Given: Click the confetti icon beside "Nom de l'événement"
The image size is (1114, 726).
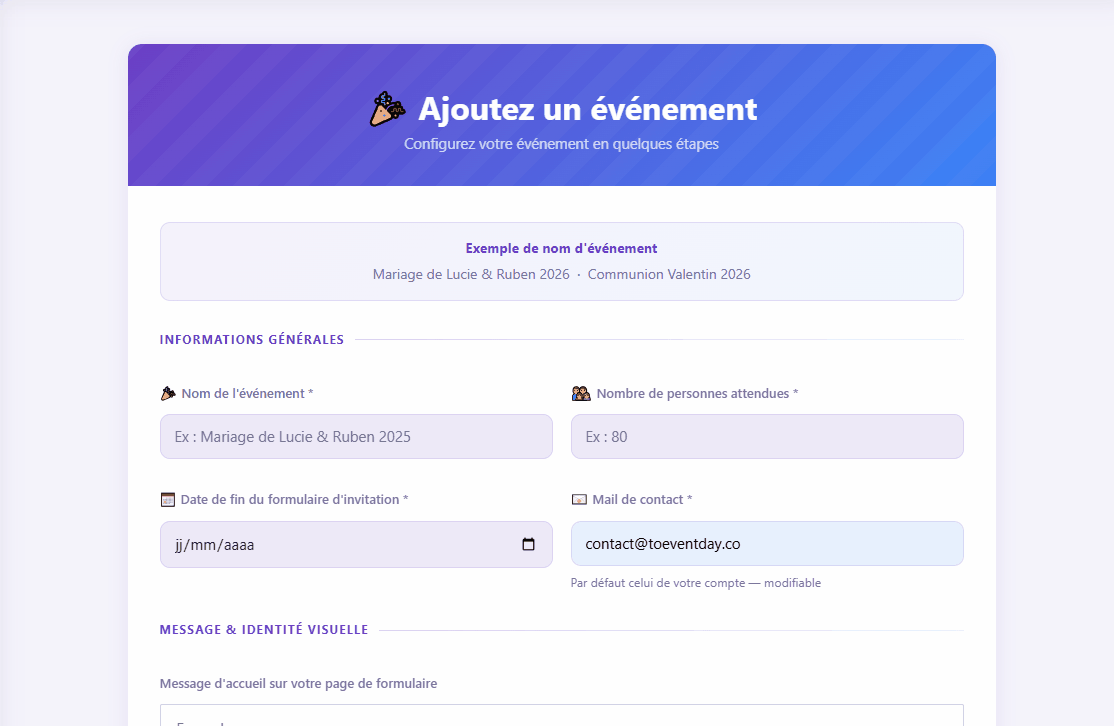Looking at the screenshot, I should [x=167, y=392].
